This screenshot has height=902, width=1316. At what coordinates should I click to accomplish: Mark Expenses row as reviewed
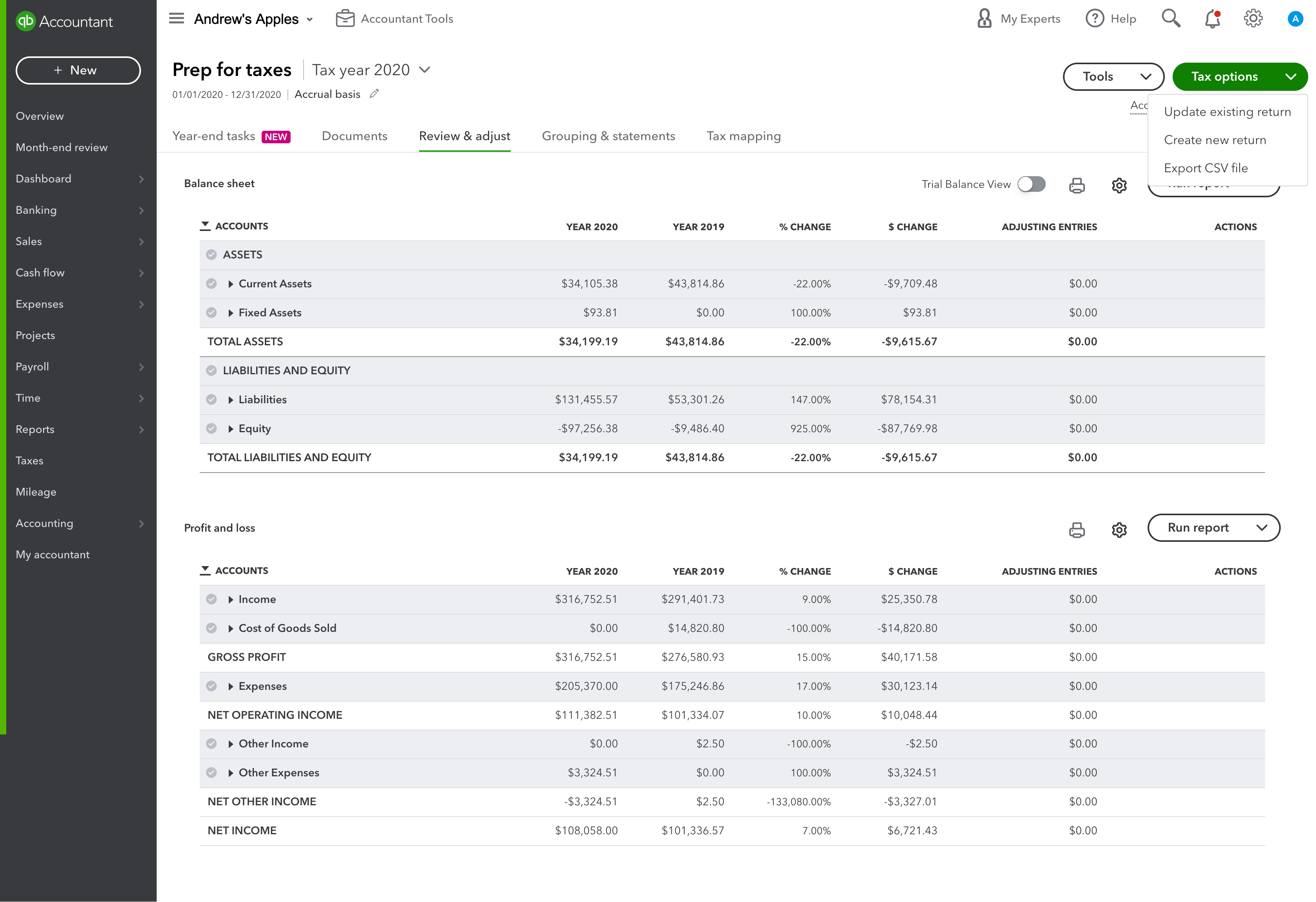pos(211,686)
